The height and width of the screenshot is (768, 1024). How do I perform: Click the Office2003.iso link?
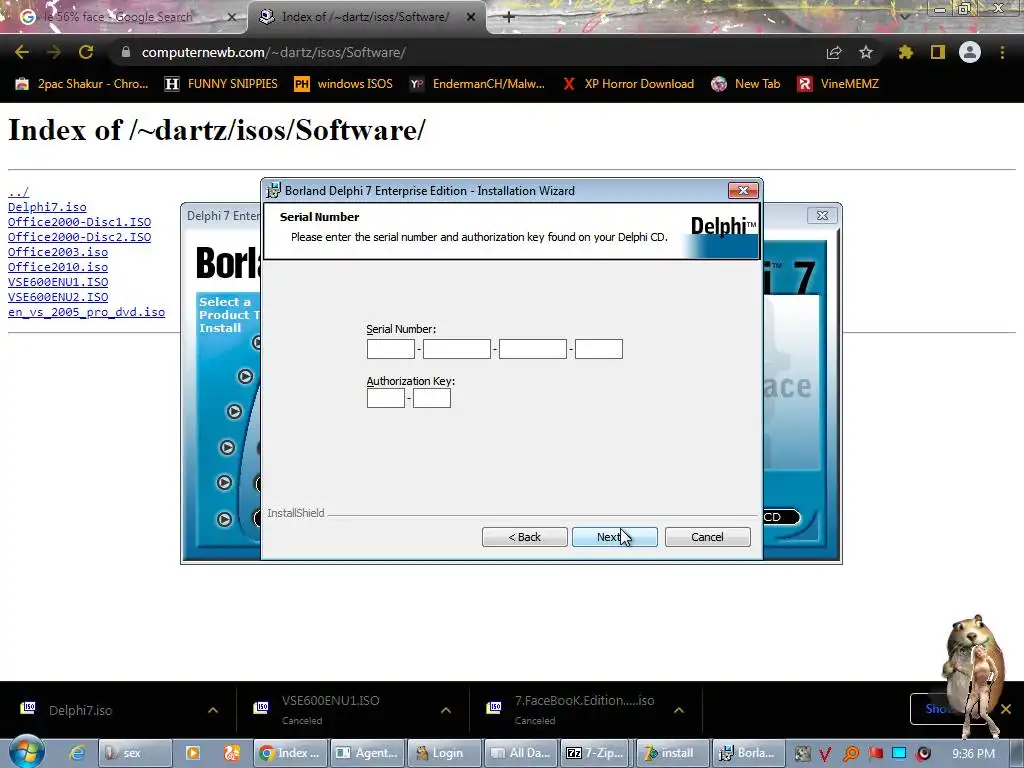pos(57,252)
